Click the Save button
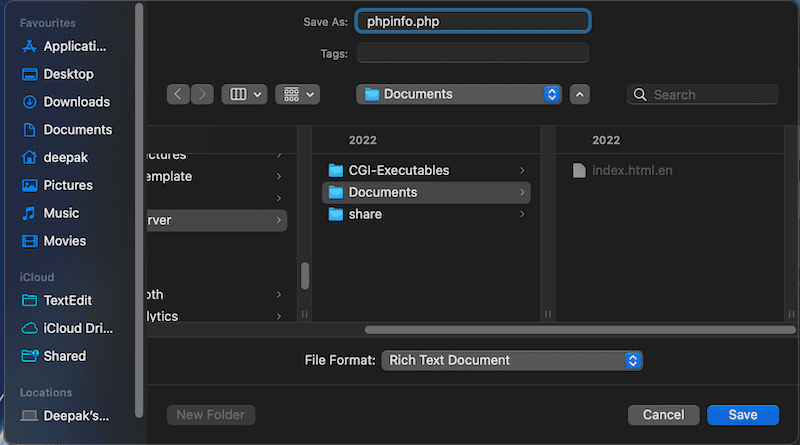The height and width of the screenshot is (445, 800). pos(743,415)
